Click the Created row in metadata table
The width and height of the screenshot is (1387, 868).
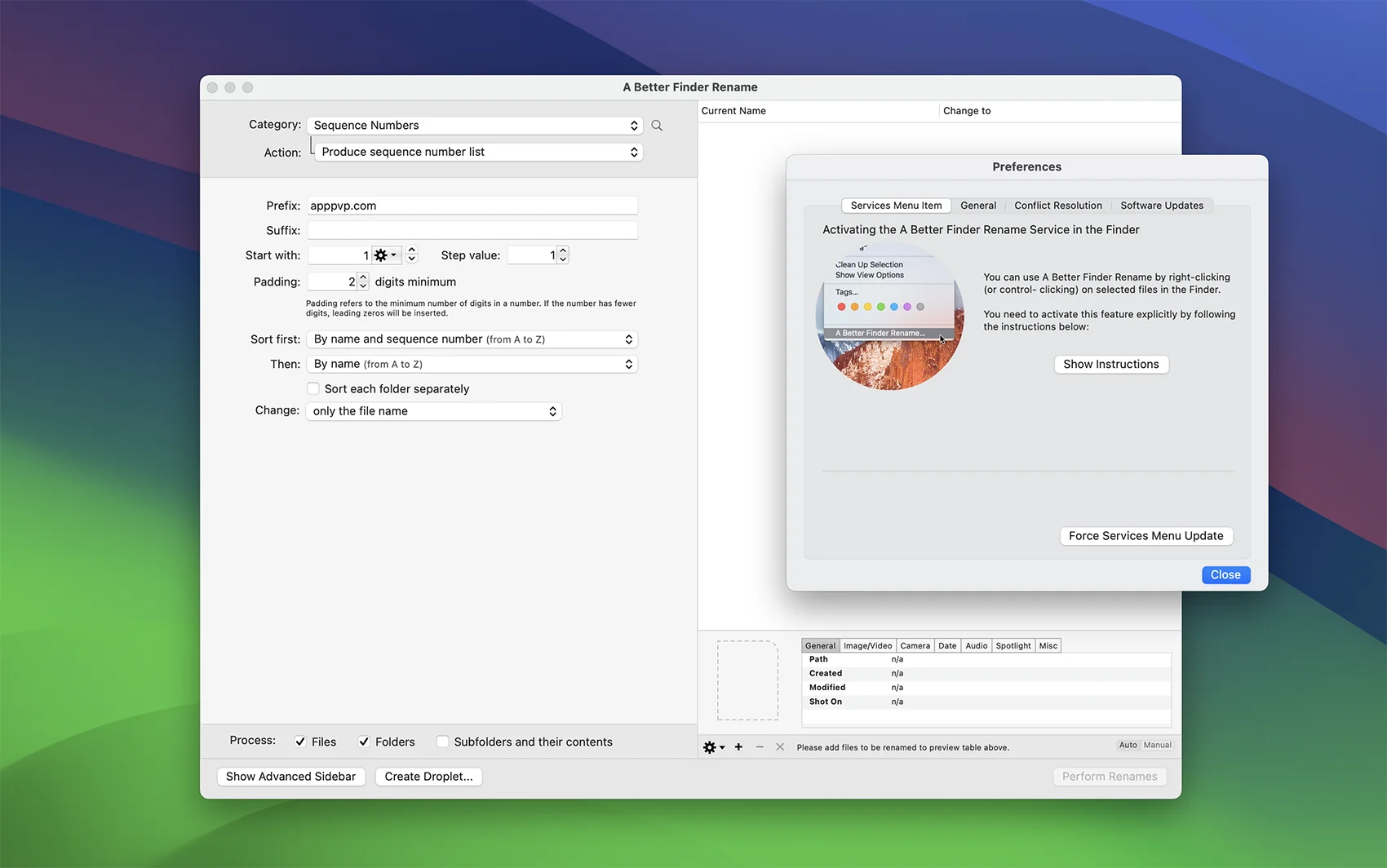pyautogui.click(x=986, y=674)
